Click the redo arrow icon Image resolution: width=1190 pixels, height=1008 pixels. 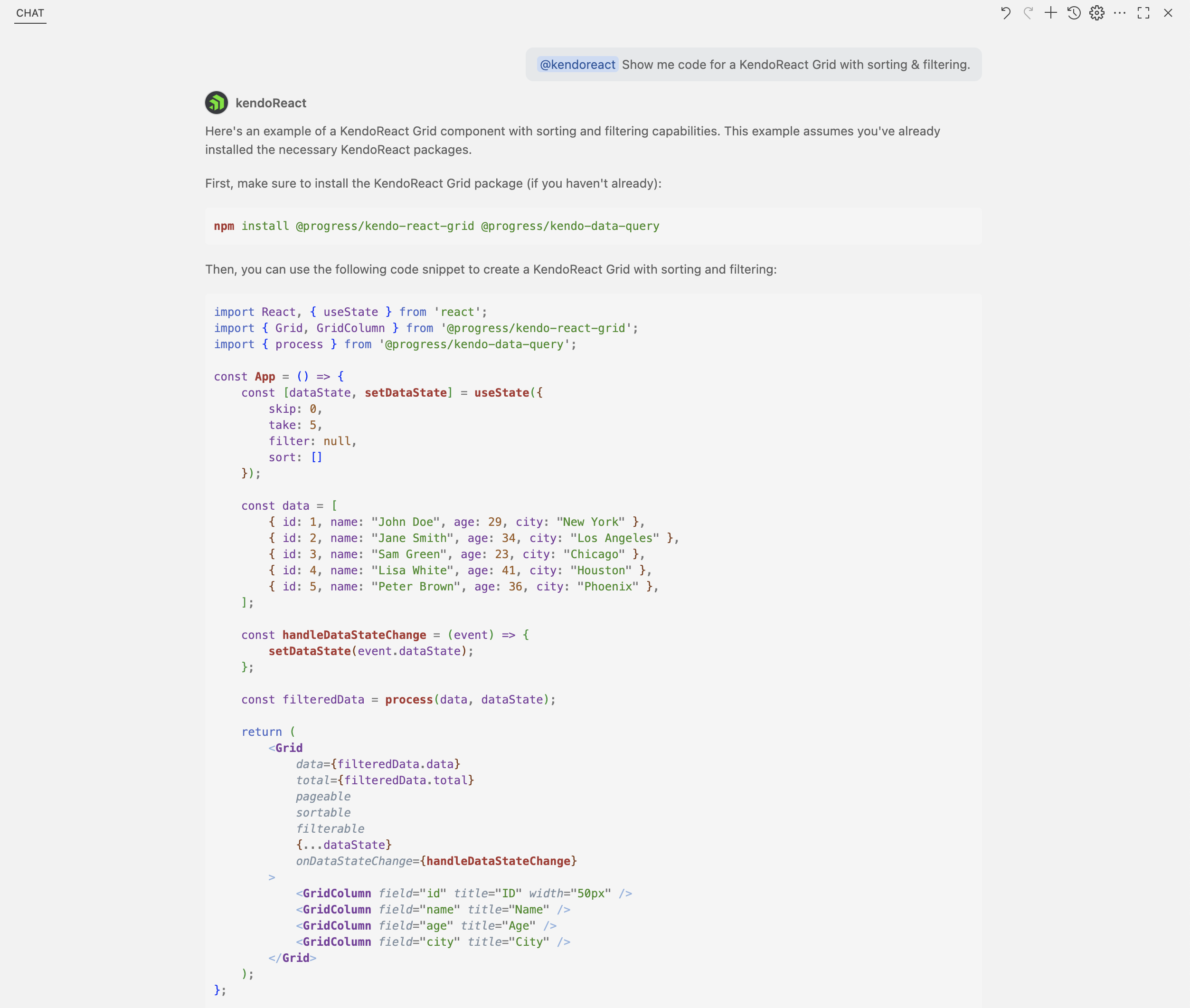(x=1029, y=13)
